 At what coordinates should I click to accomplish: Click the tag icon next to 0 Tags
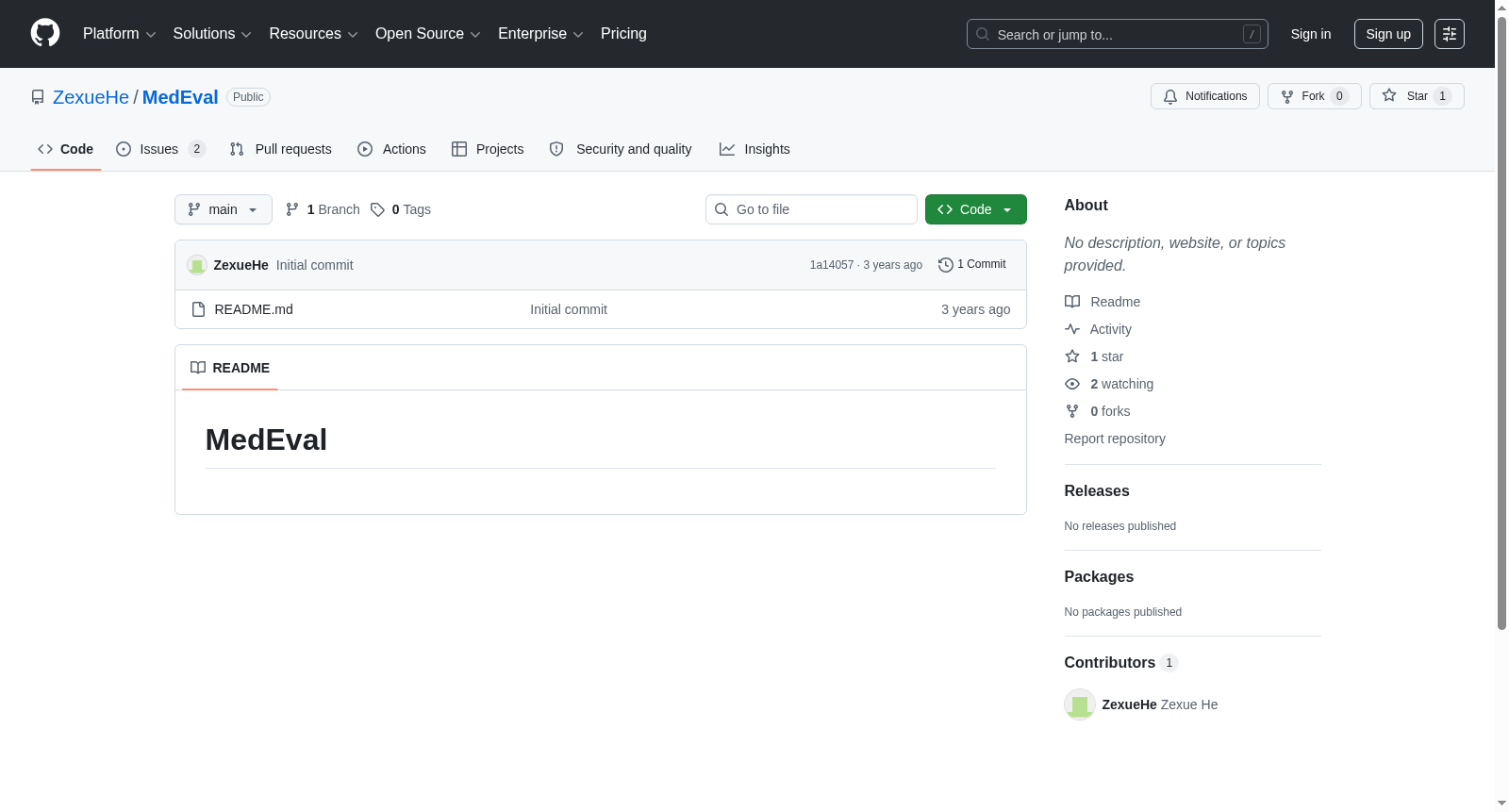coord(377,209)
